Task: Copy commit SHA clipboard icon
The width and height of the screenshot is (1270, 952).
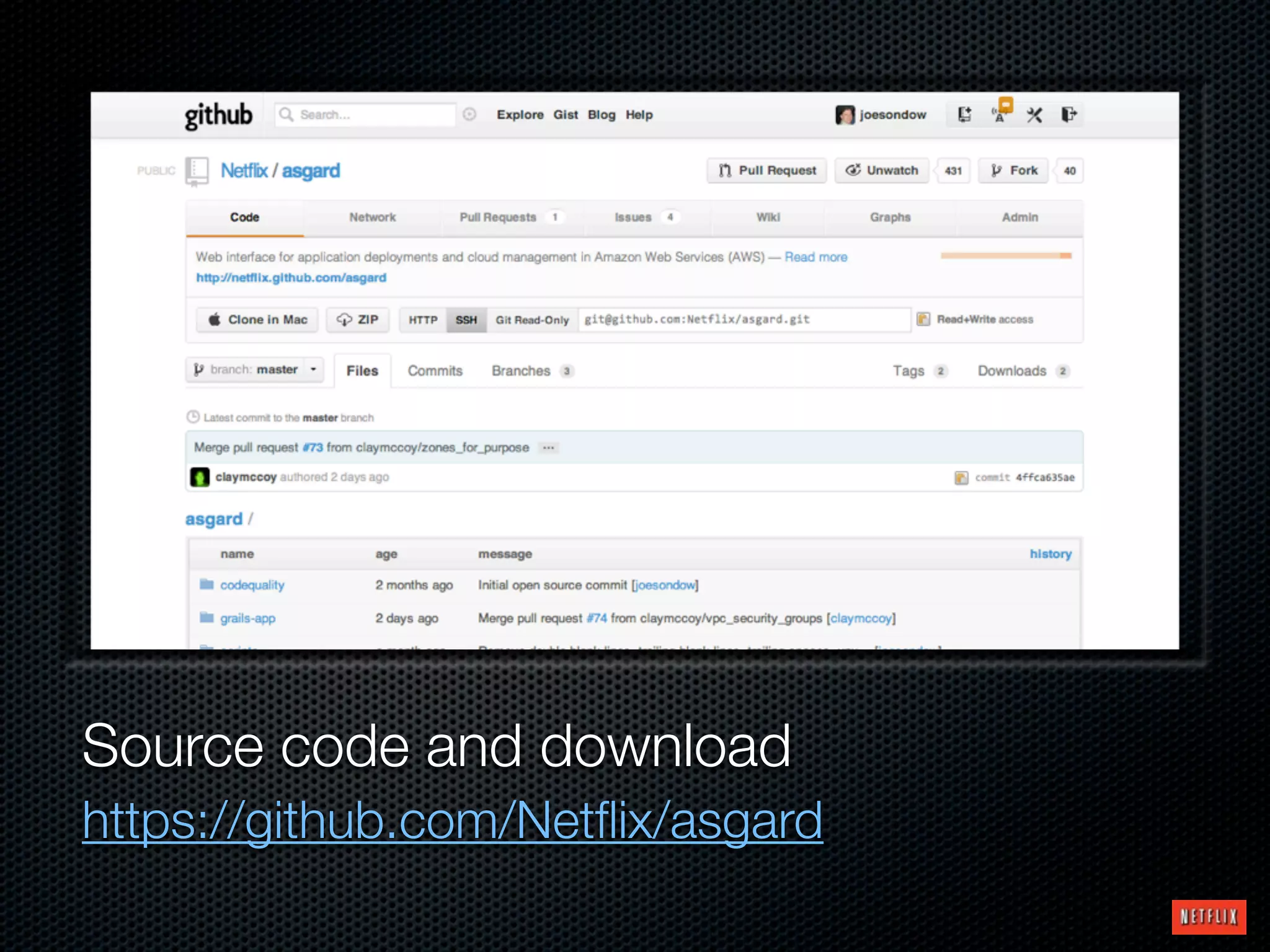Action: click(961, 477)
